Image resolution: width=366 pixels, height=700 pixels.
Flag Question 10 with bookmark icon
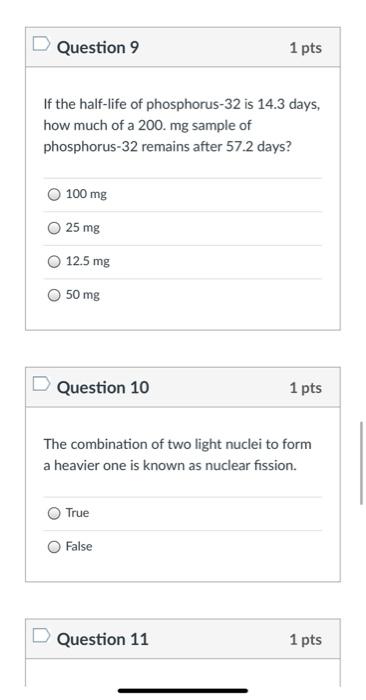click(x=41, y=384)
